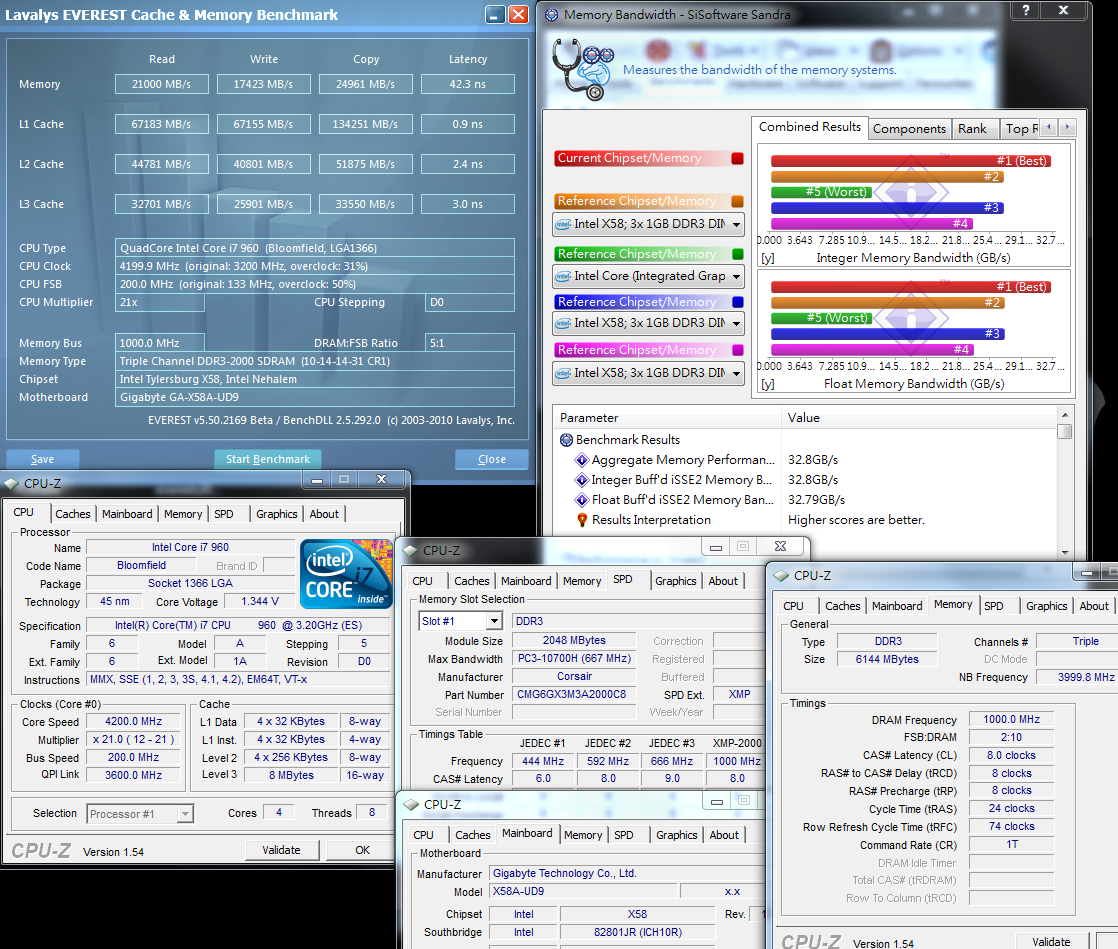Screen dimensions: 1118x949
Task: Click the stethoscope icon in Sandra header
Action: point(582,68)
